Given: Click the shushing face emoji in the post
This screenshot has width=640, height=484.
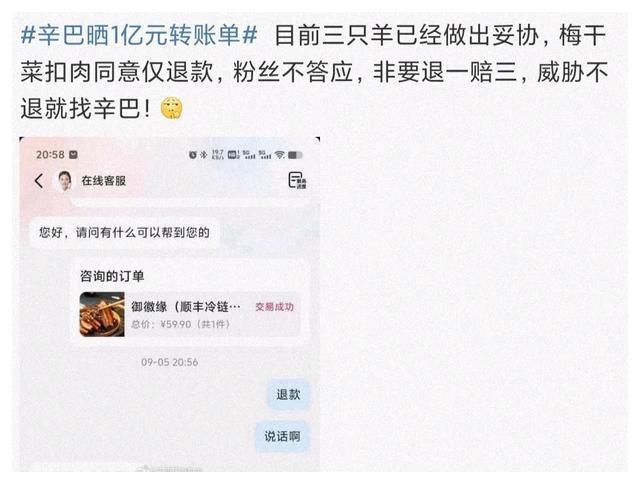Looking at the screenshot, I should point(171,108).
